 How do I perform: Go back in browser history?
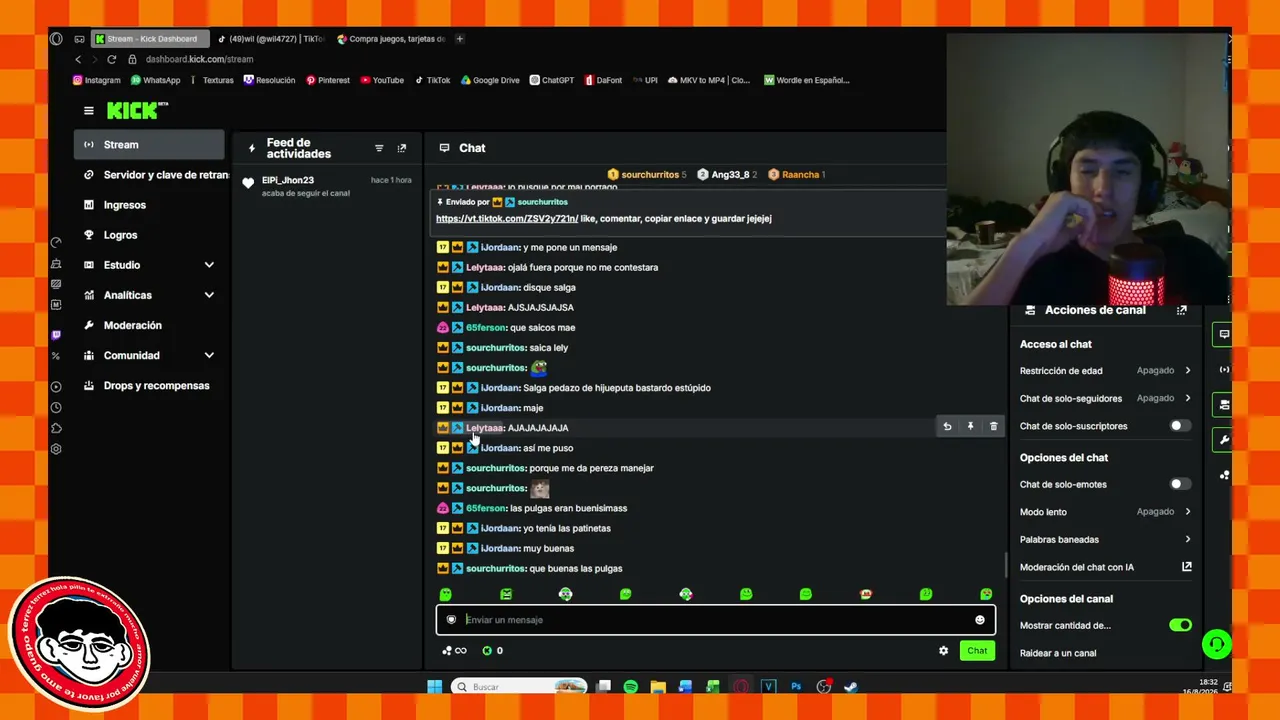point(78,59)
